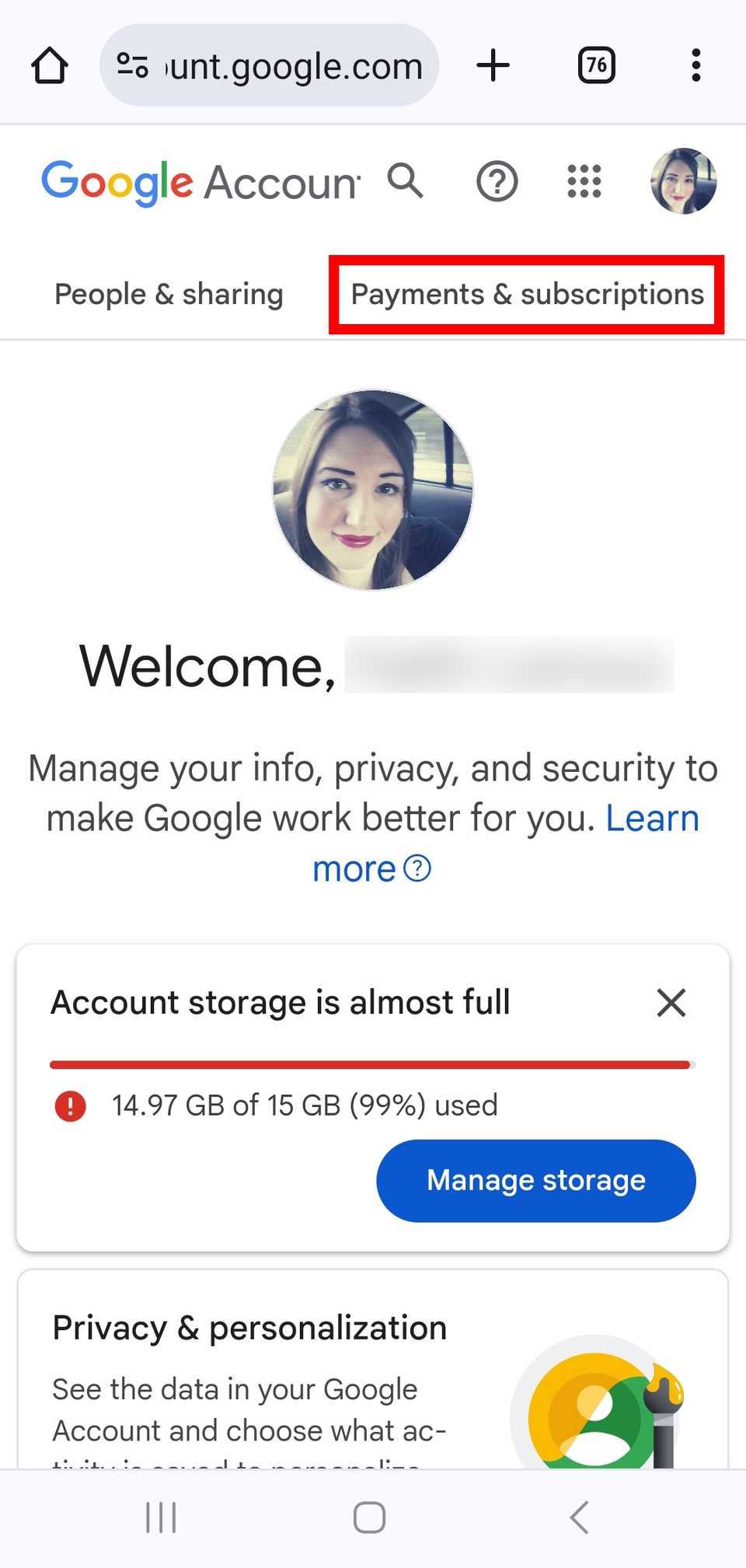
Task: Open the Google apps grid
Action: (x=584, y=181)
